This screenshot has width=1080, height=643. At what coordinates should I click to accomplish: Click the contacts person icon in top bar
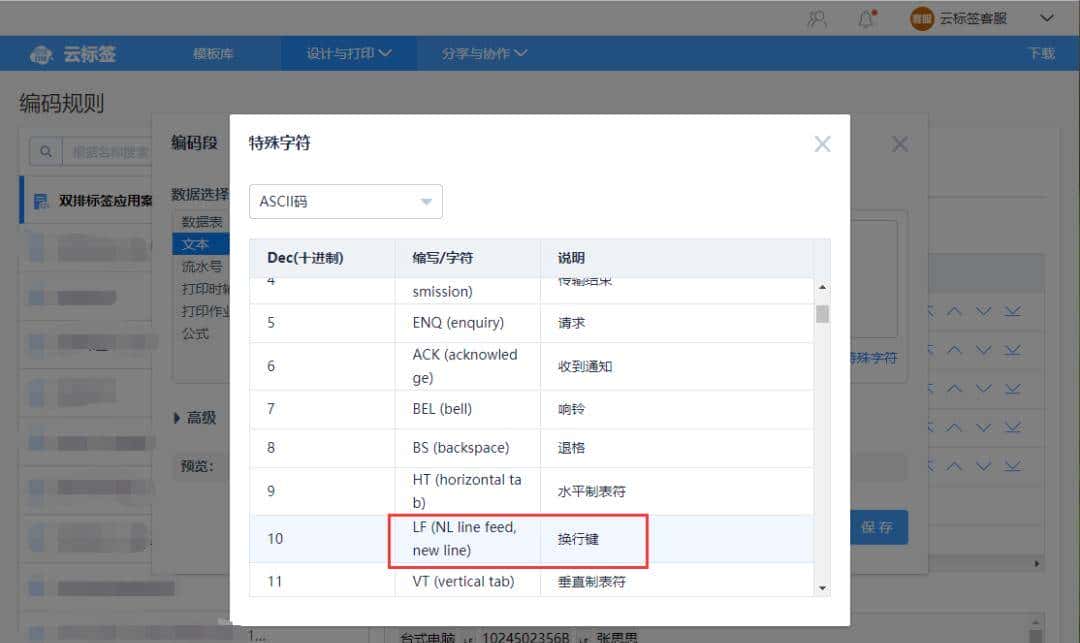click(x=815, y=17)
